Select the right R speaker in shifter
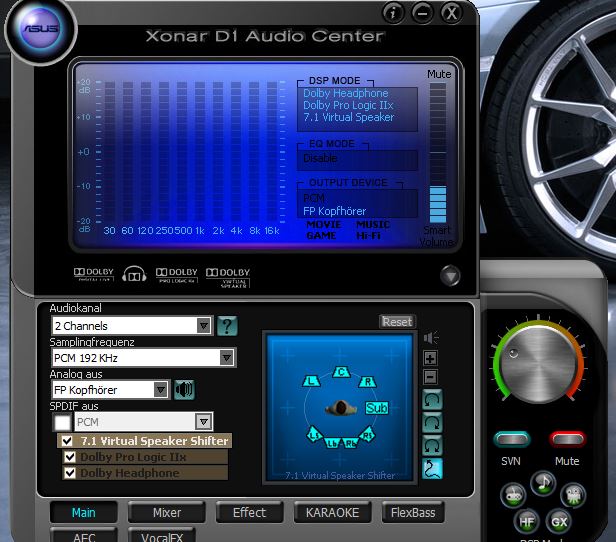Viewport: 616px width, 542px height. [368, 381]
